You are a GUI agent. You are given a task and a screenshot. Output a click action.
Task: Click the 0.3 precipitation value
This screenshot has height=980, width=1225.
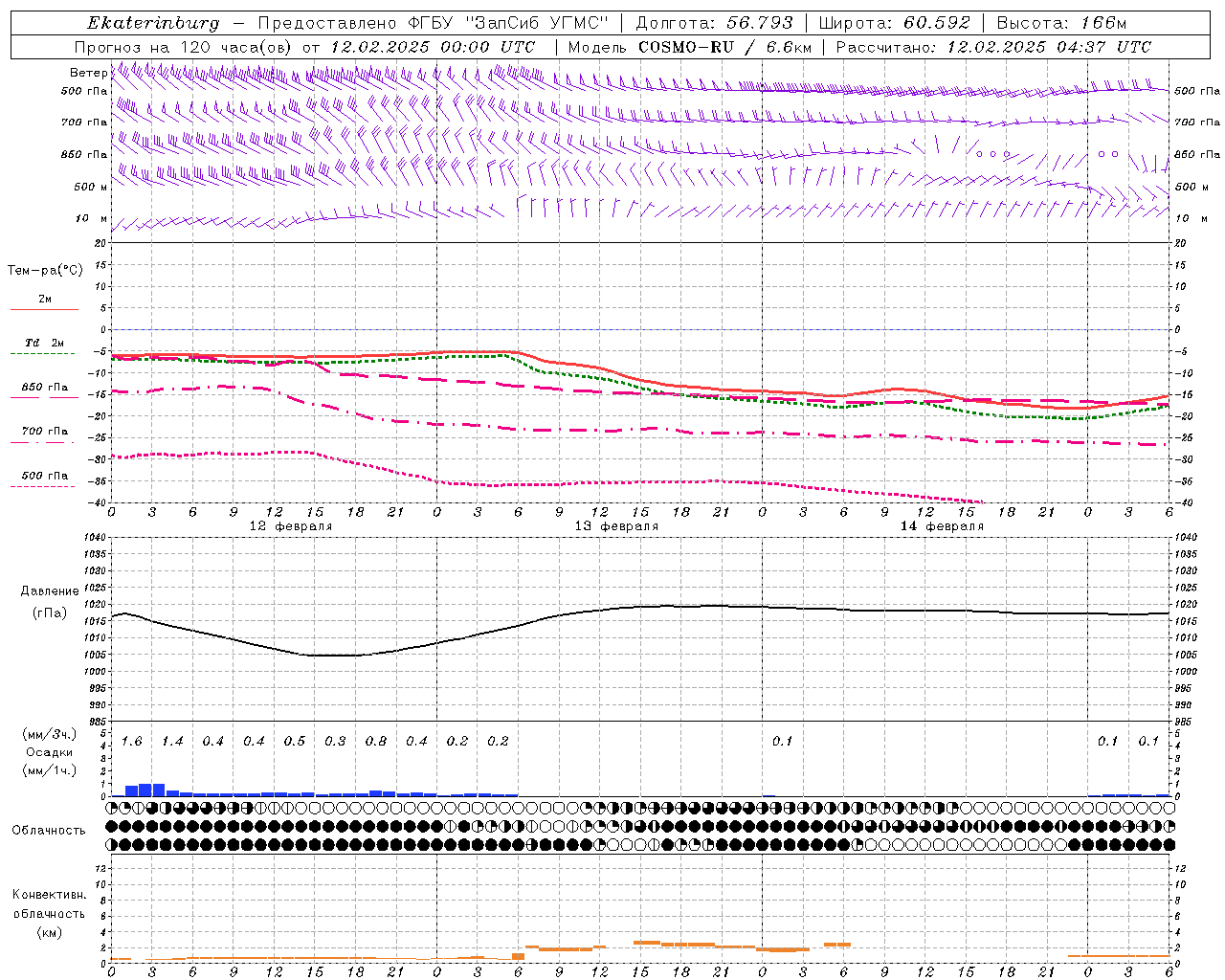coord(335,742)
